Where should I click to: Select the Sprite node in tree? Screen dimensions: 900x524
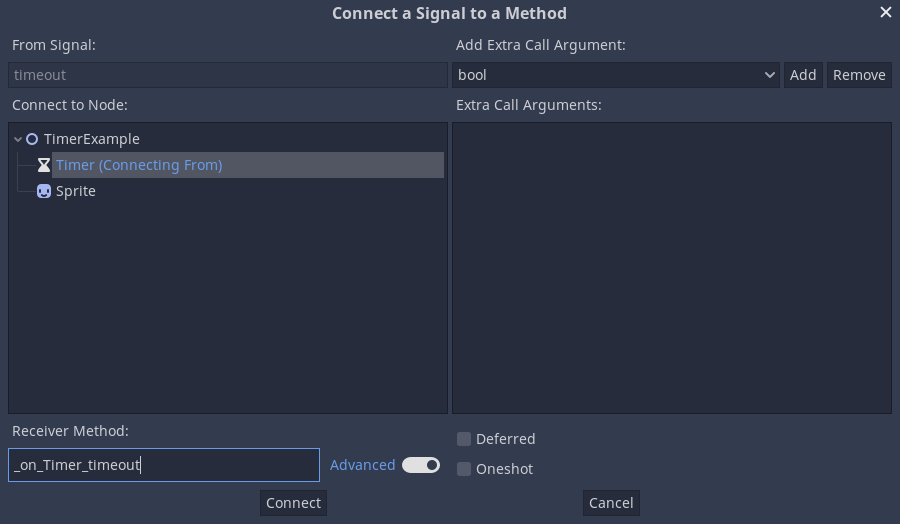coord(76,191)
